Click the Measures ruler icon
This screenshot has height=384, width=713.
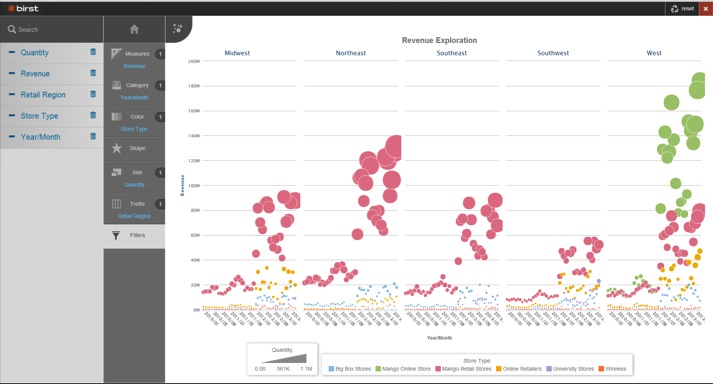[116, 53]
